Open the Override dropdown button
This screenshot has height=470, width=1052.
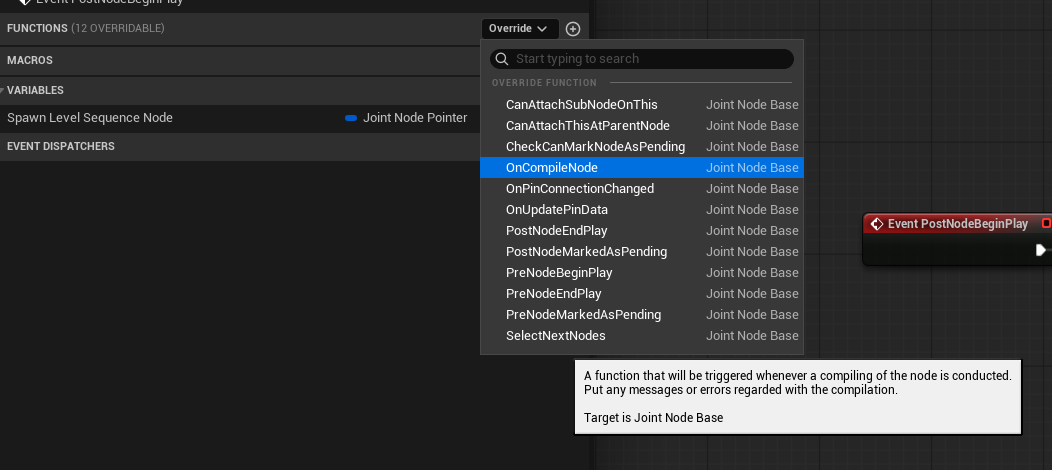click(519, 29)
